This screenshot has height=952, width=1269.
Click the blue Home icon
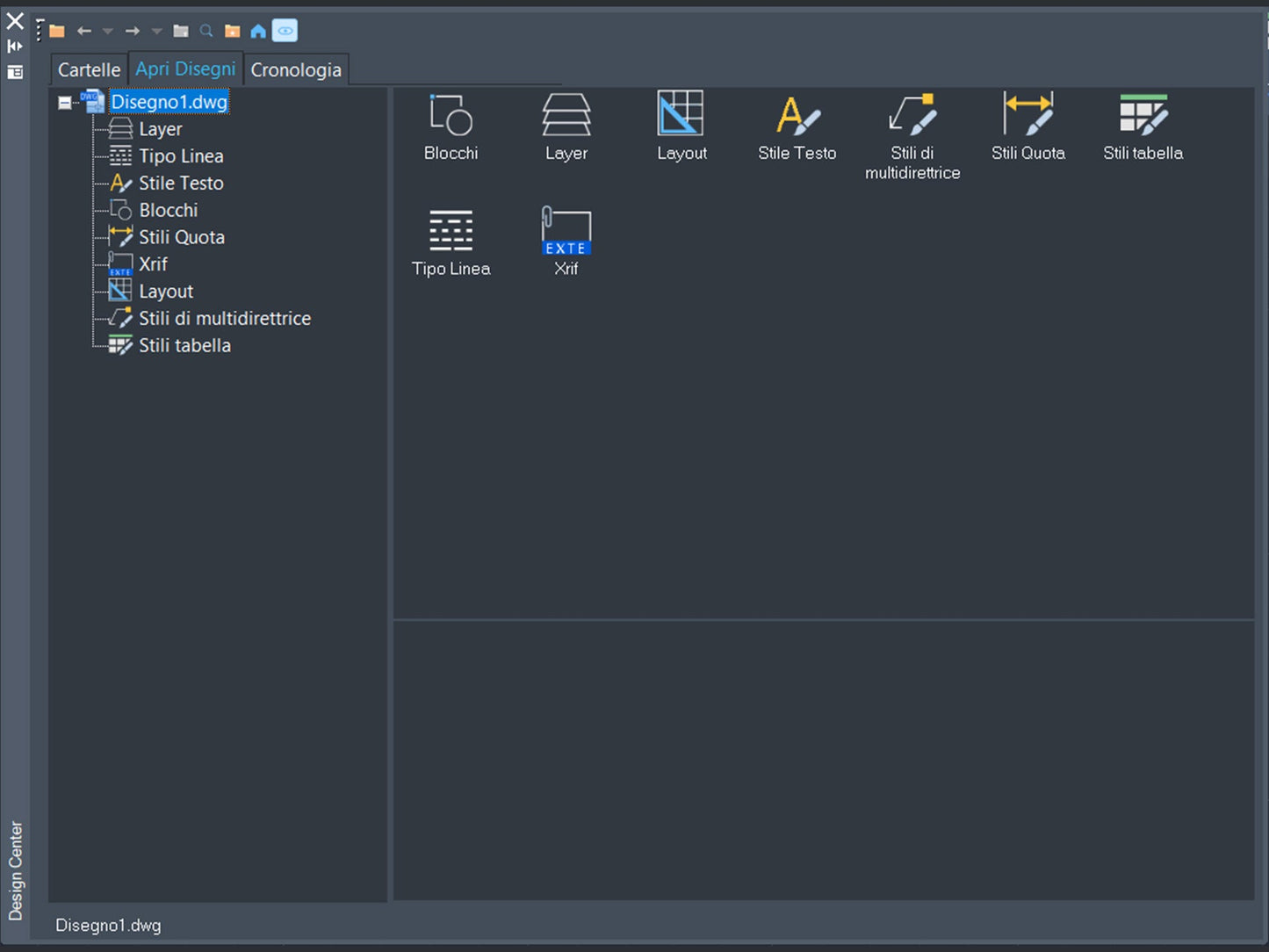pyautogui.click(x=258, y=32)
